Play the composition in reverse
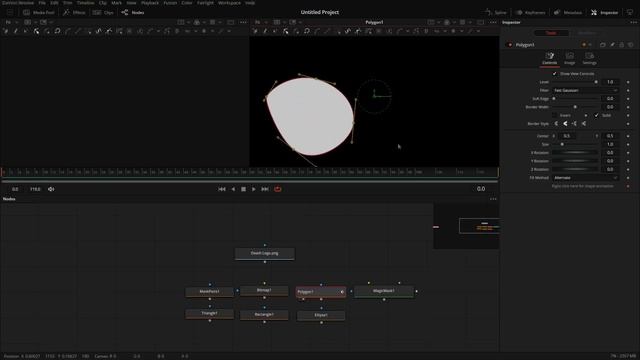 click(x=233, y=189)
